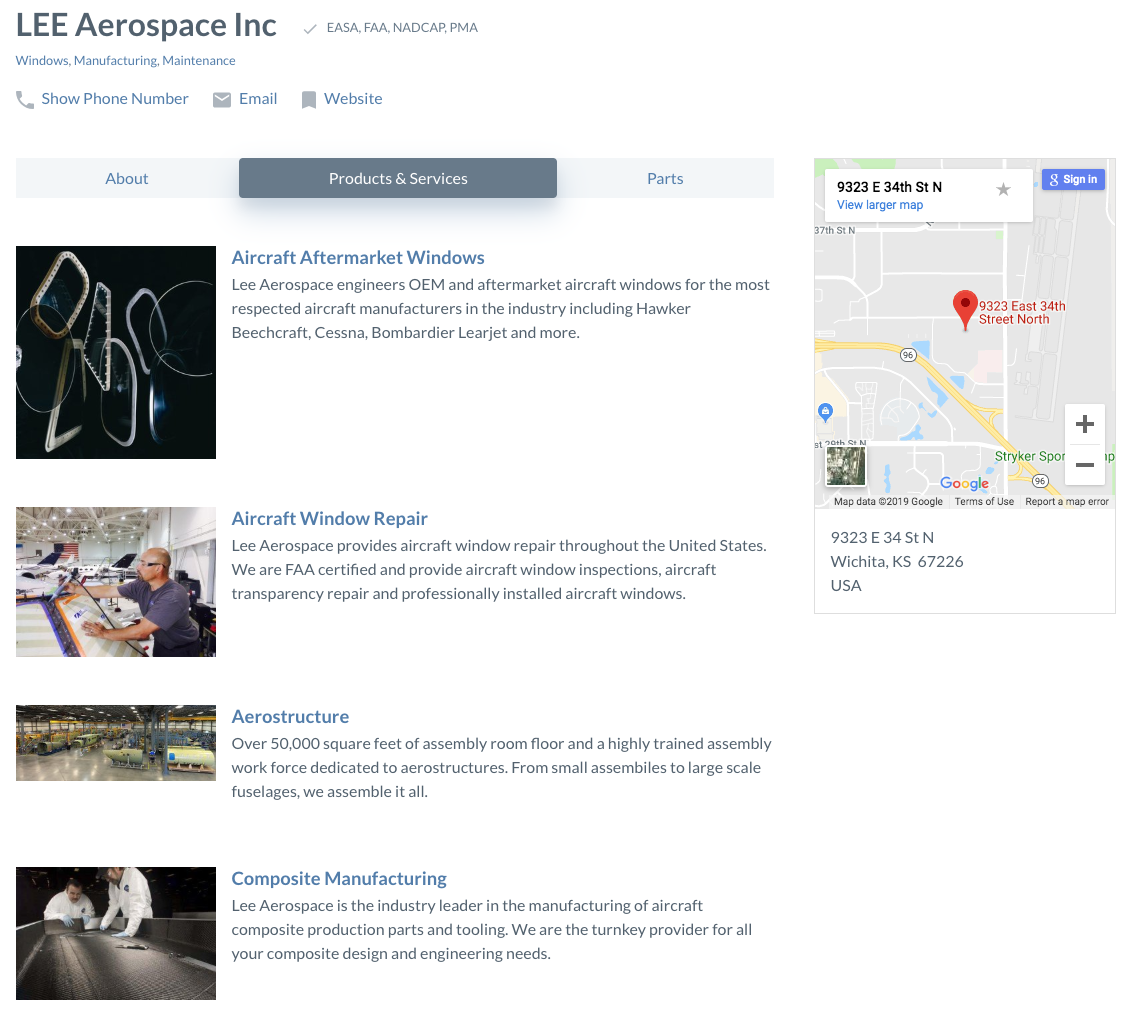Open the Aircraft Aftermarket Windows heading link
This screenshot has height=1016, width=1131.
358,257
